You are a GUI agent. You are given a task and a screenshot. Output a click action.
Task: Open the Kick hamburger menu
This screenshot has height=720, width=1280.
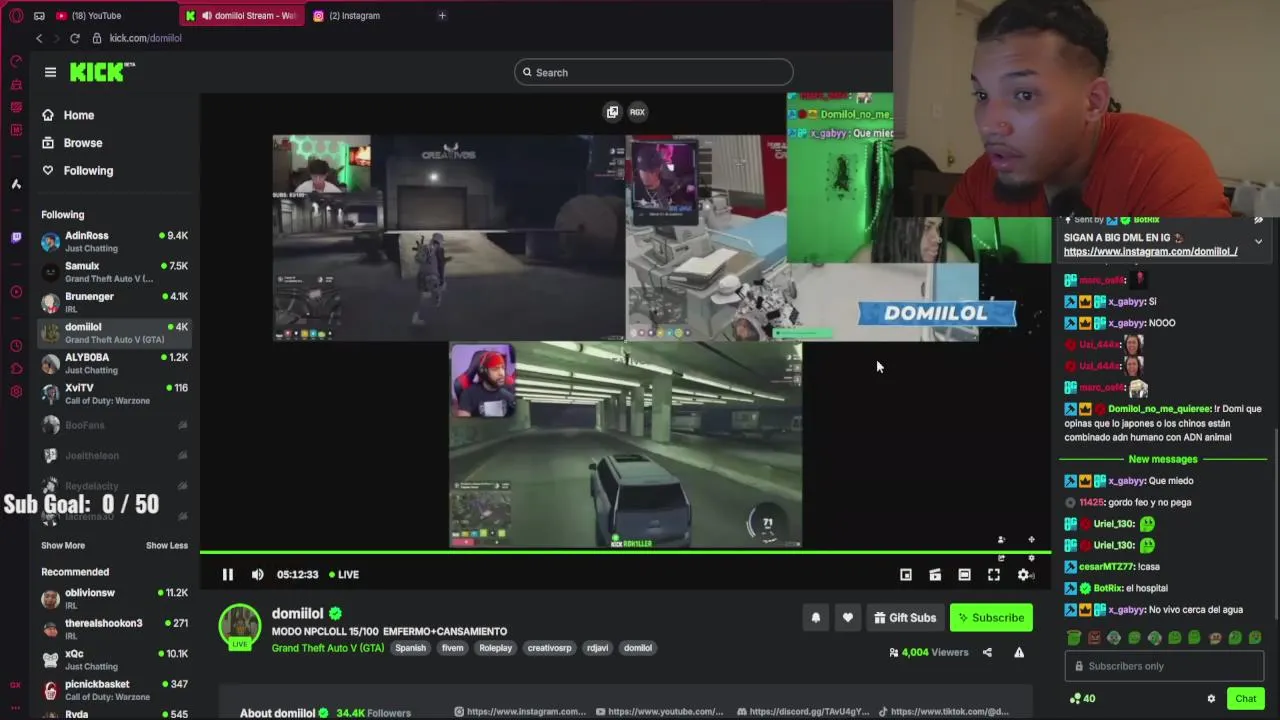point(50,72)
